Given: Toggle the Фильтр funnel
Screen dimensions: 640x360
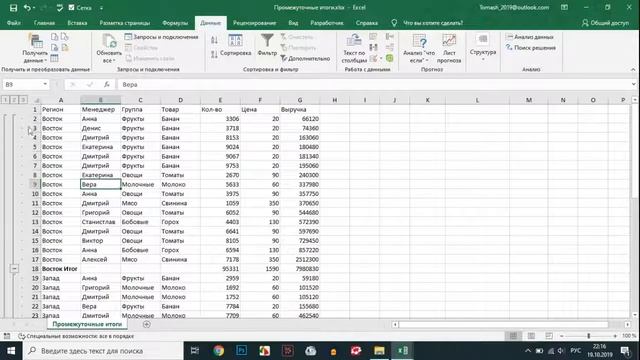Looking at the screenshot, I should 267,45.
